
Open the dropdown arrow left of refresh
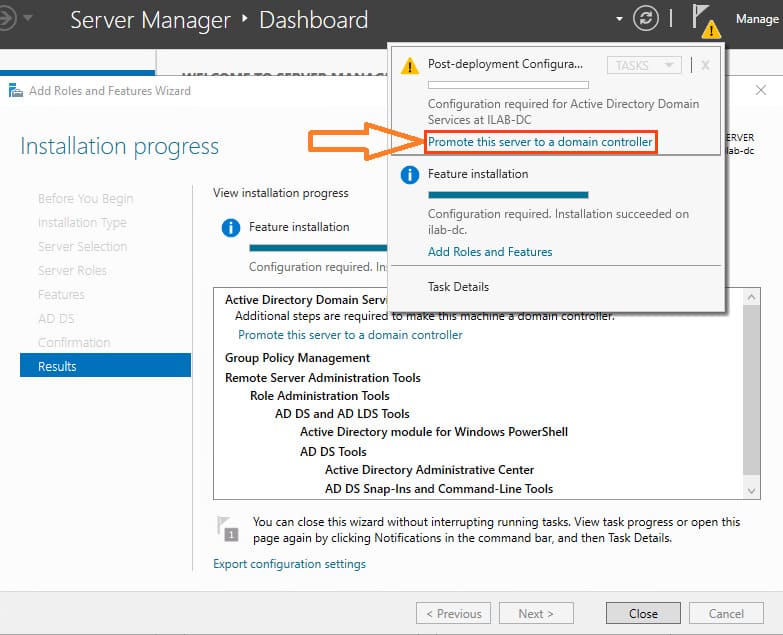coord(620,19)
